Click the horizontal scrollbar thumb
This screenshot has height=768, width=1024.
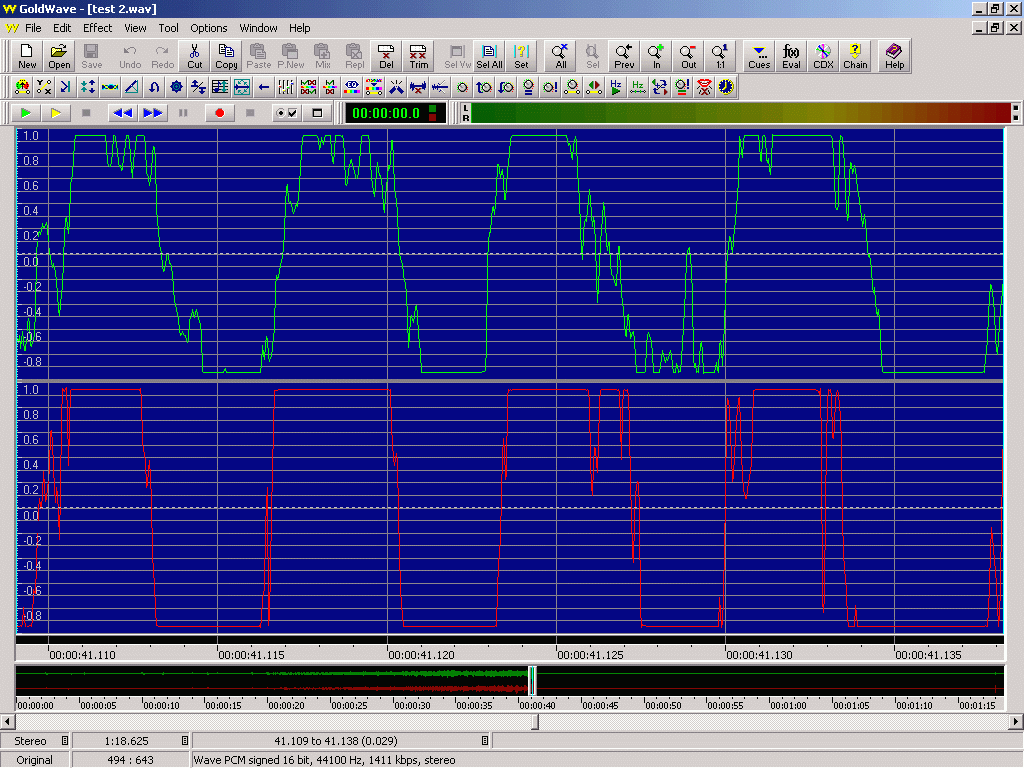534,721
